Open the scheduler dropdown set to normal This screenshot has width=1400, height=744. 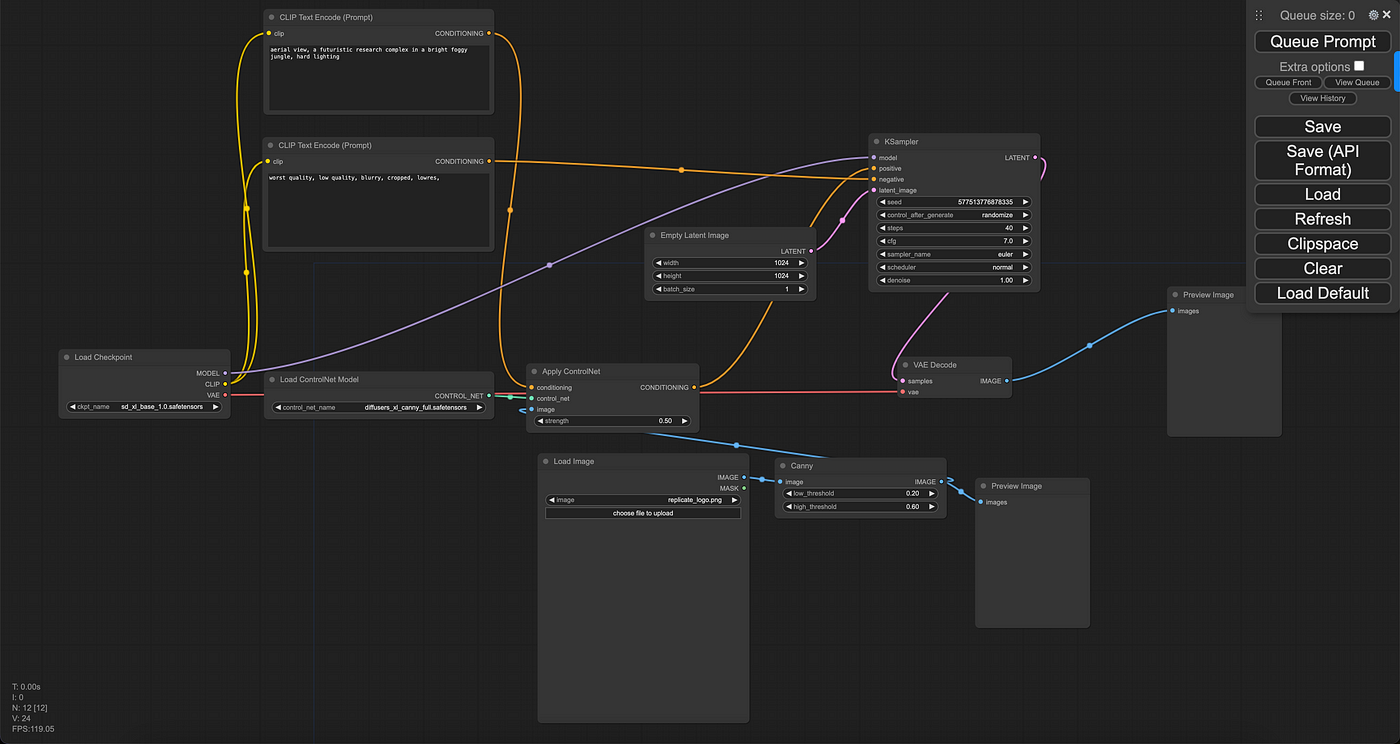click(953, 267)
